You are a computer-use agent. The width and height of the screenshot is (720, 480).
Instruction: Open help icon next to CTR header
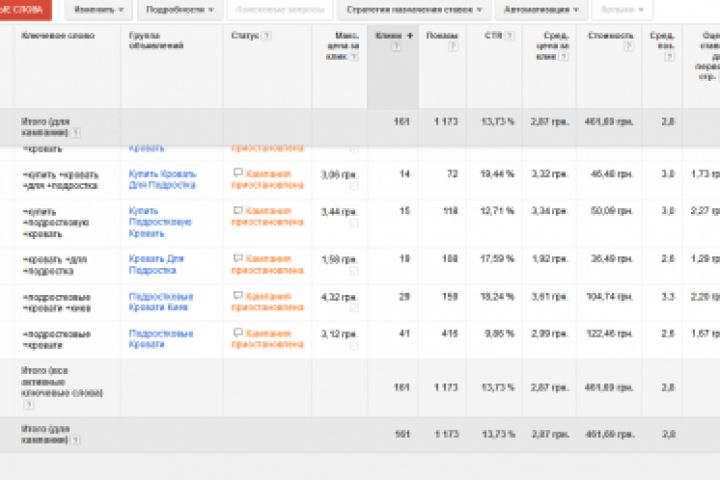(510, 36)
